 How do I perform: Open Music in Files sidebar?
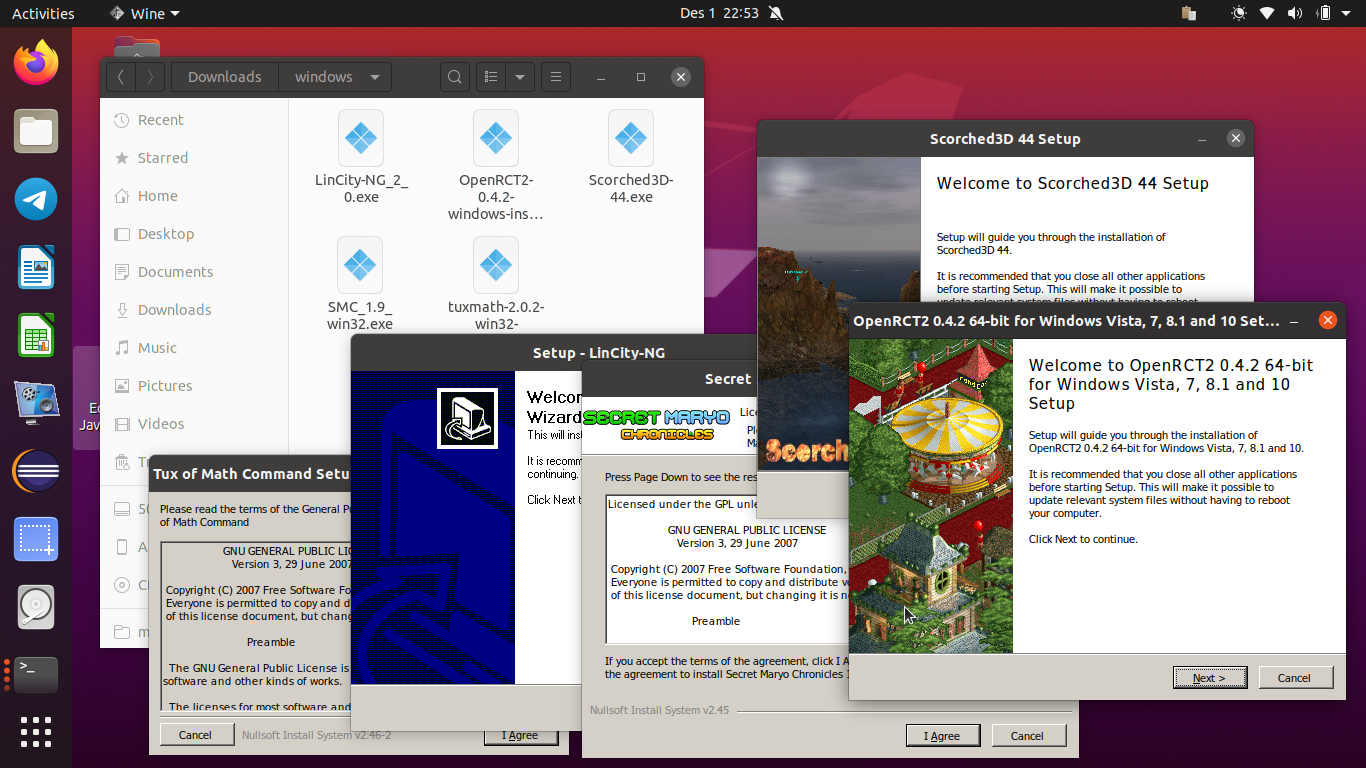click(194, 348)
